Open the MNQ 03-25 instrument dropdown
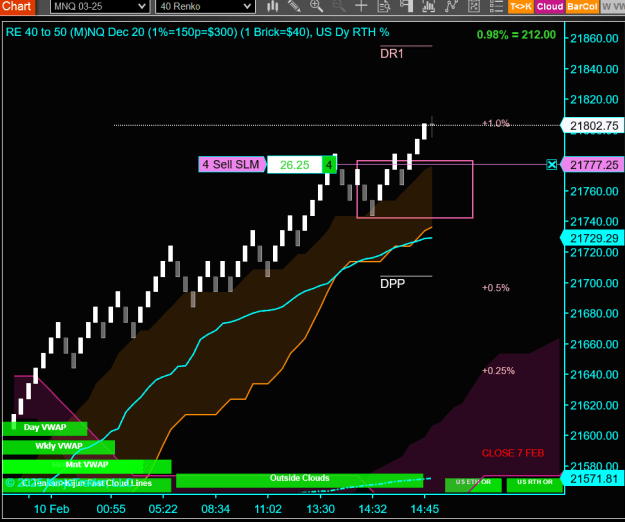This screenshot has height=522, width=625. click(100, 6)
